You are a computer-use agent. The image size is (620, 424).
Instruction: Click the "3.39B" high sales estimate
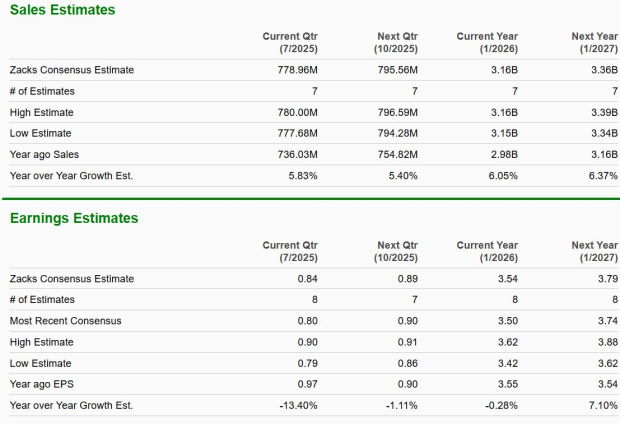(x=604, y=112)
